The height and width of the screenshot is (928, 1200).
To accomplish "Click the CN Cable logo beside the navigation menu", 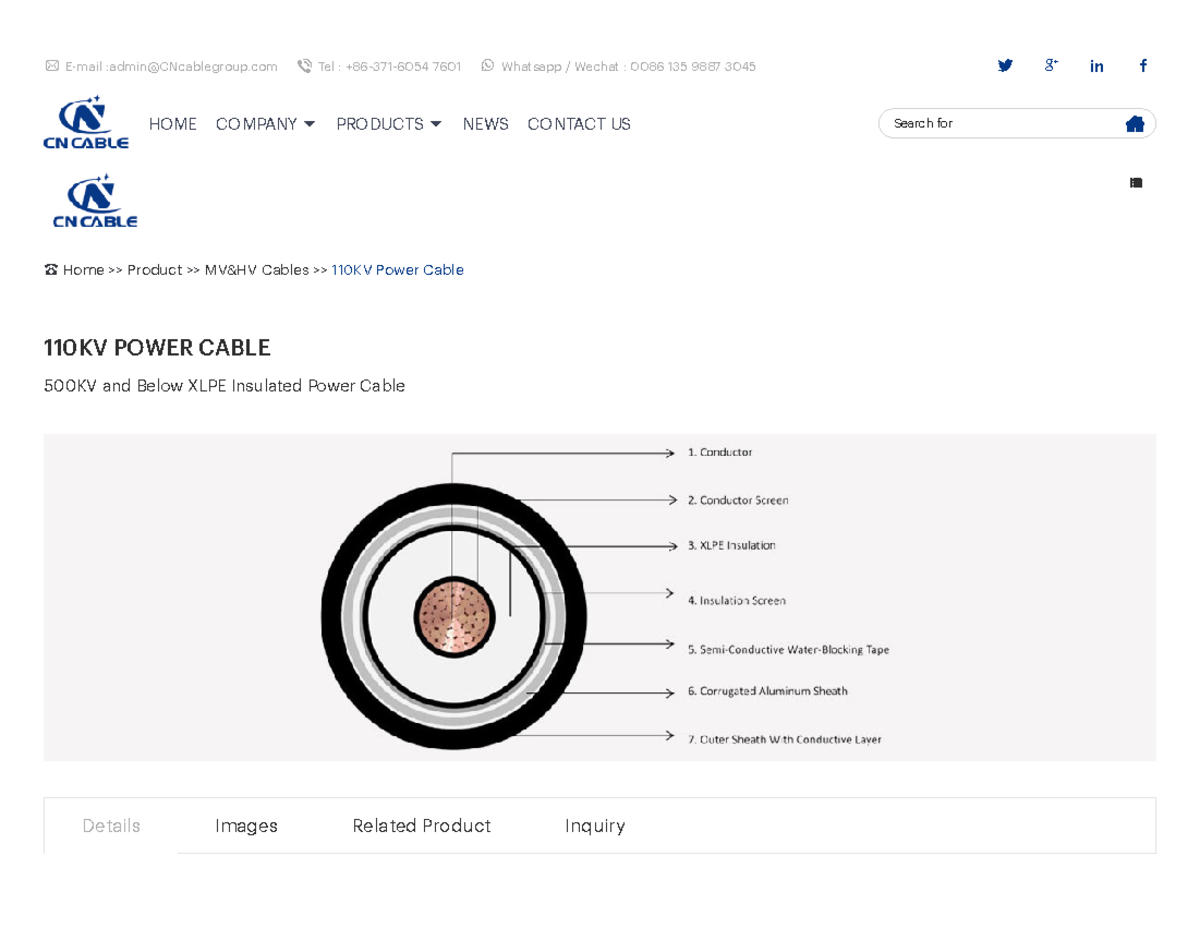I will tap(86, 123).
